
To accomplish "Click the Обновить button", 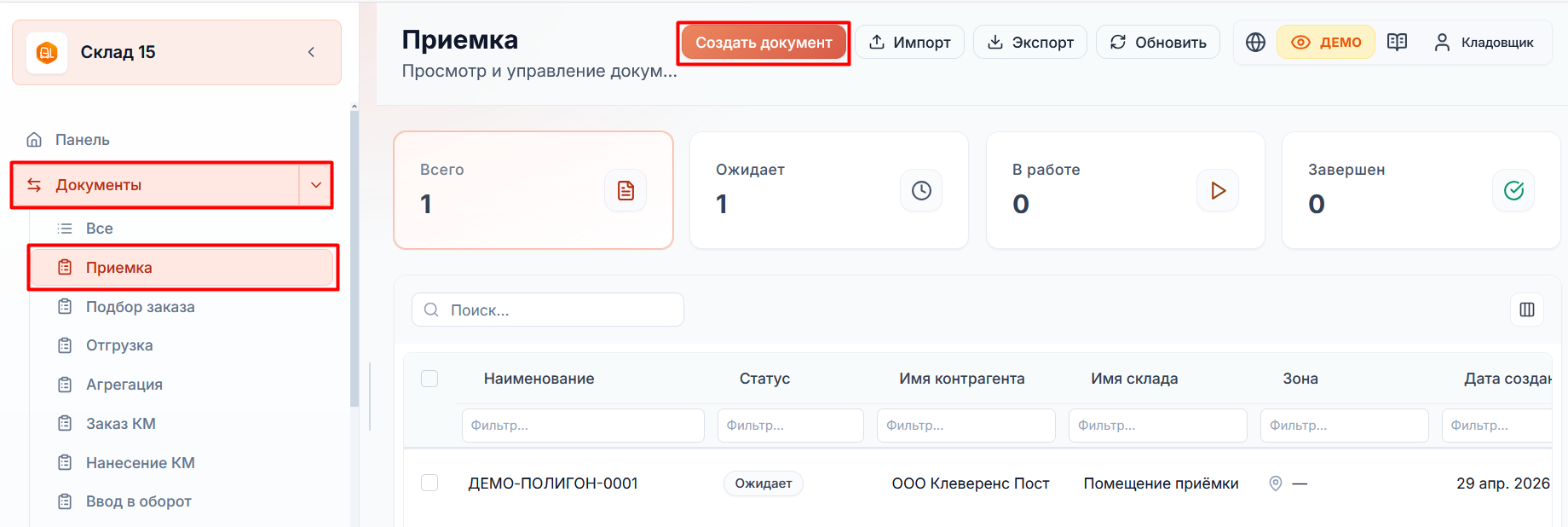I will coord(1158,43).
